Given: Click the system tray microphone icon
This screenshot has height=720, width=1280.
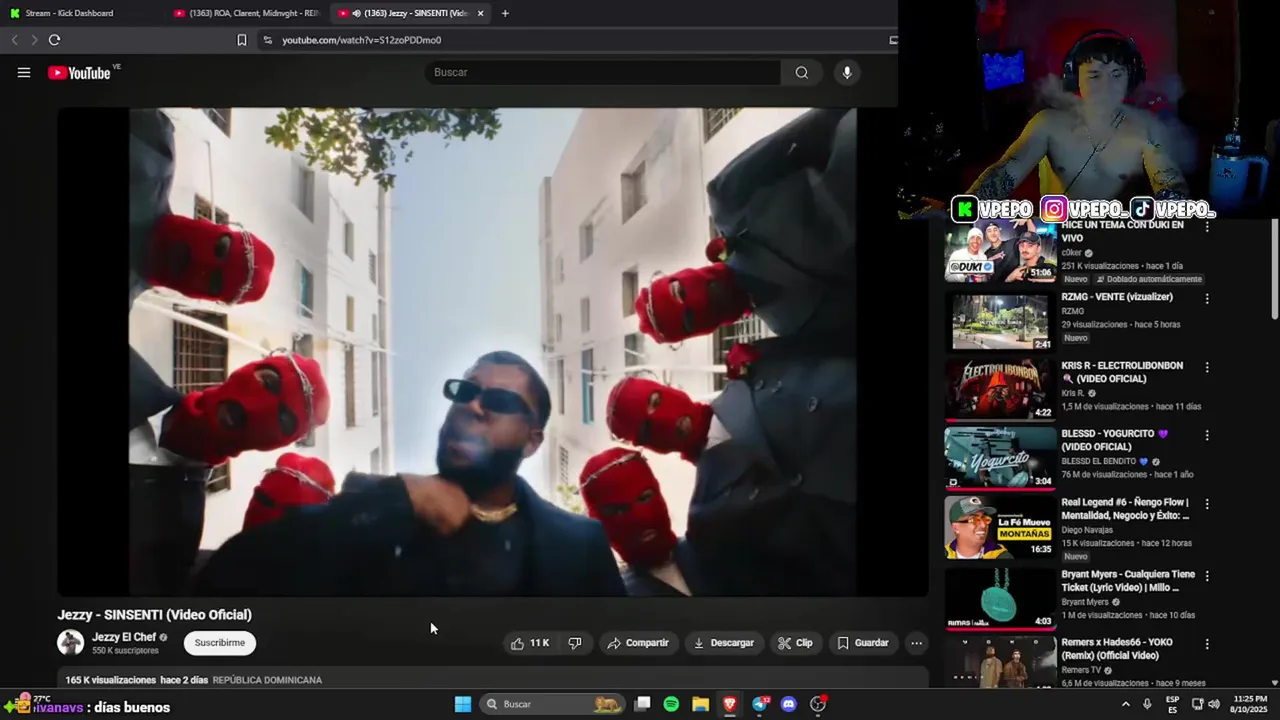Looking at the screenshot, I should [1147, 704].
